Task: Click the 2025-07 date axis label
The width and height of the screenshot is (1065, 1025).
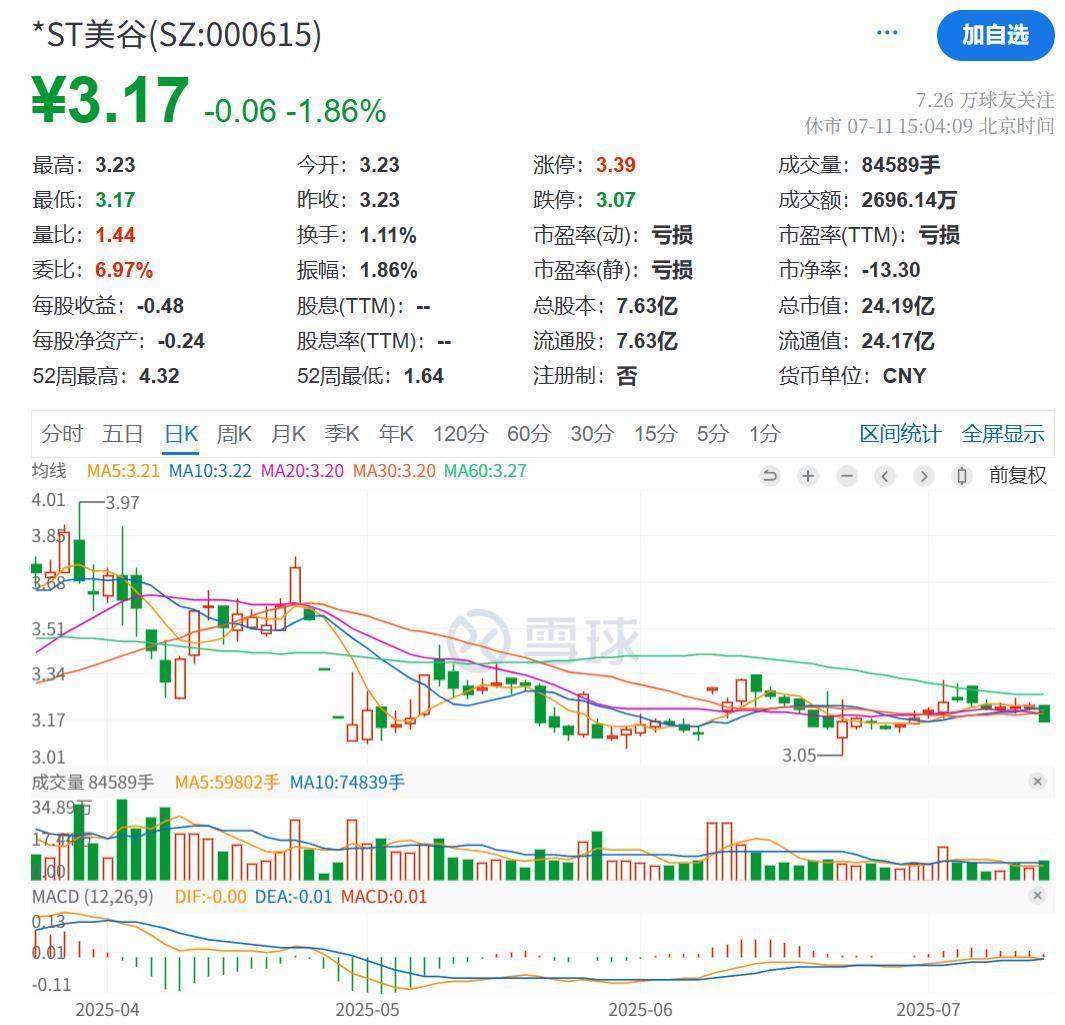Action: (928, 1009)
